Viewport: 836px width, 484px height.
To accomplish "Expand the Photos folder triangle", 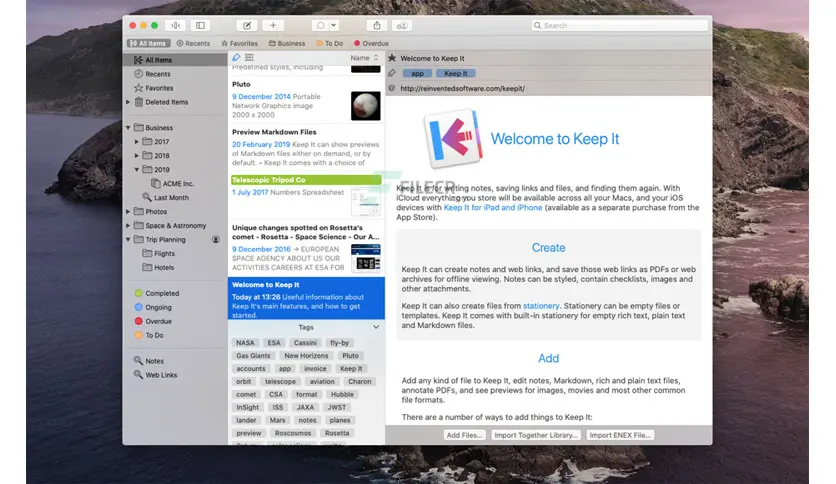I will point(129,212).
